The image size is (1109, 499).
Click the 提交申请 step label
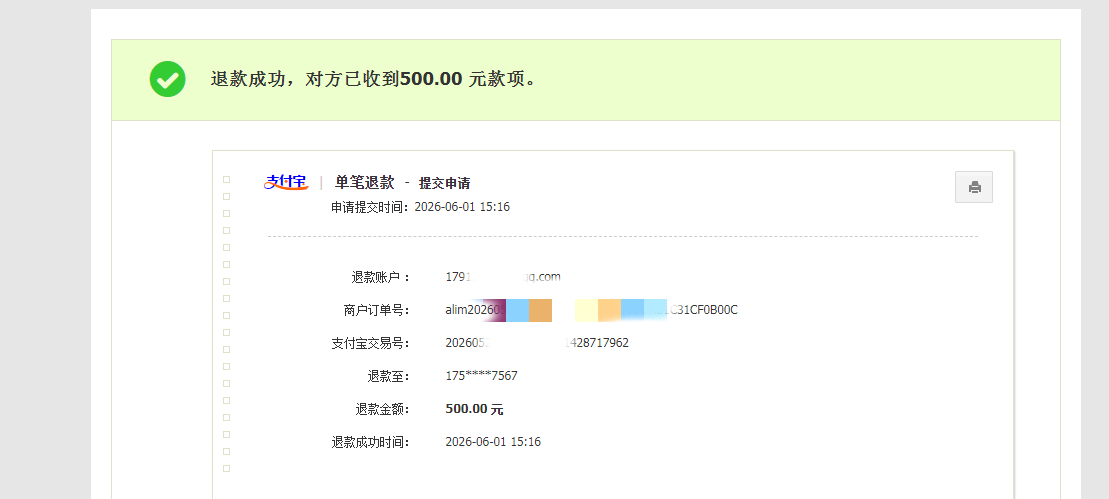point(445,183)
